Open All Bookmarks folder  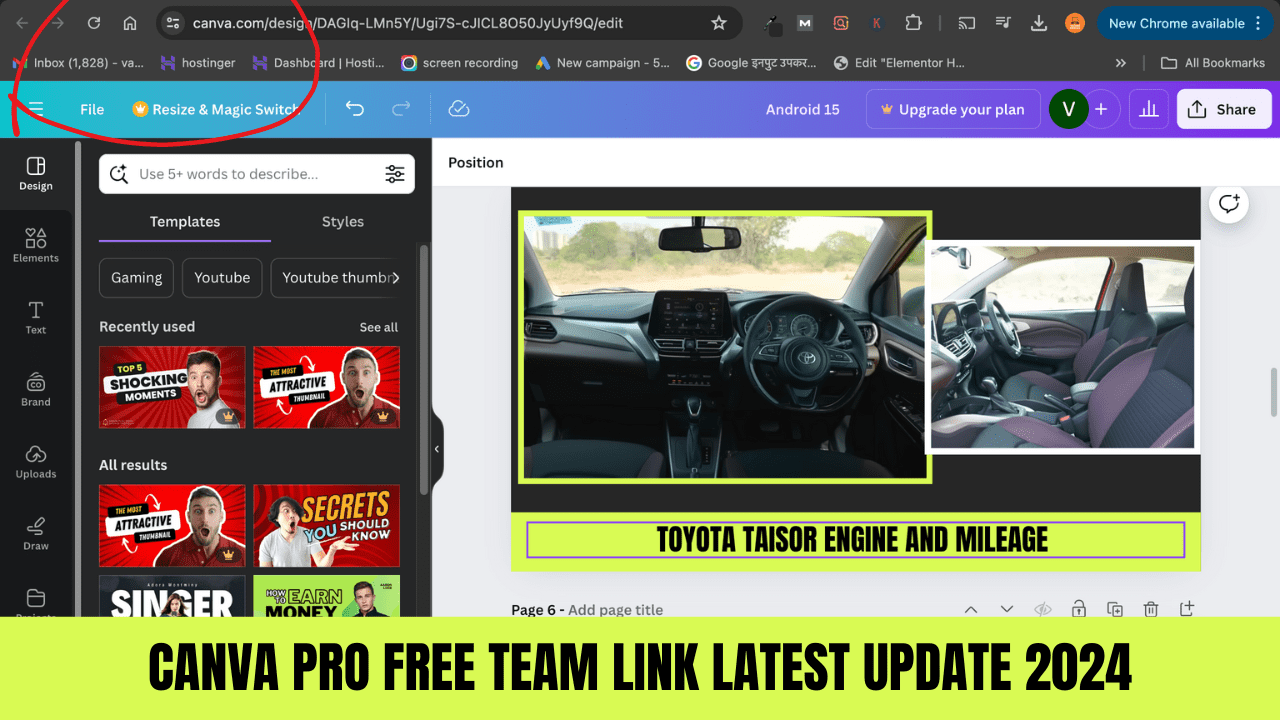(x=1213, y=63)
